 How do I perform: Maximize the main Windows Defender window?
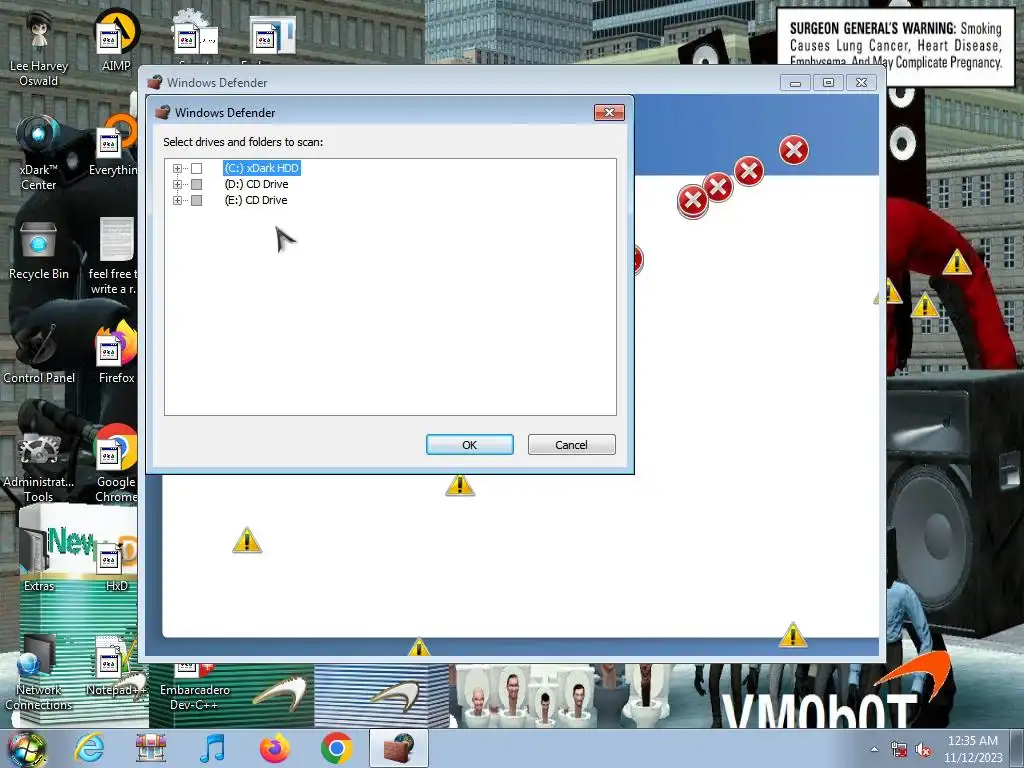pyautogui.click(x=828, y=83)
